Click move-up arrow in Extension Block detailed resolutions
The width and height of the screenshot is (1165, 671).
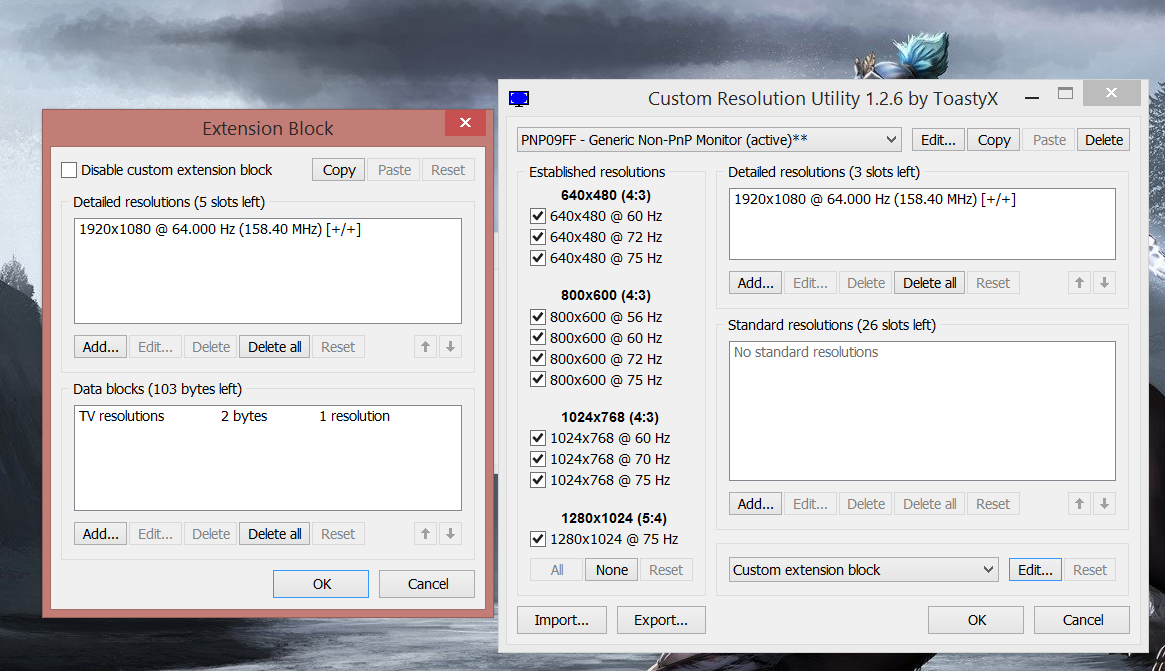(425, 347)
